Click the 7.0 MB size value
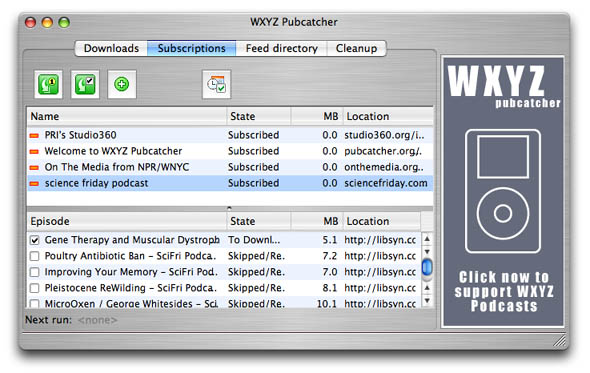590x373 pixels. click(330, 272)
